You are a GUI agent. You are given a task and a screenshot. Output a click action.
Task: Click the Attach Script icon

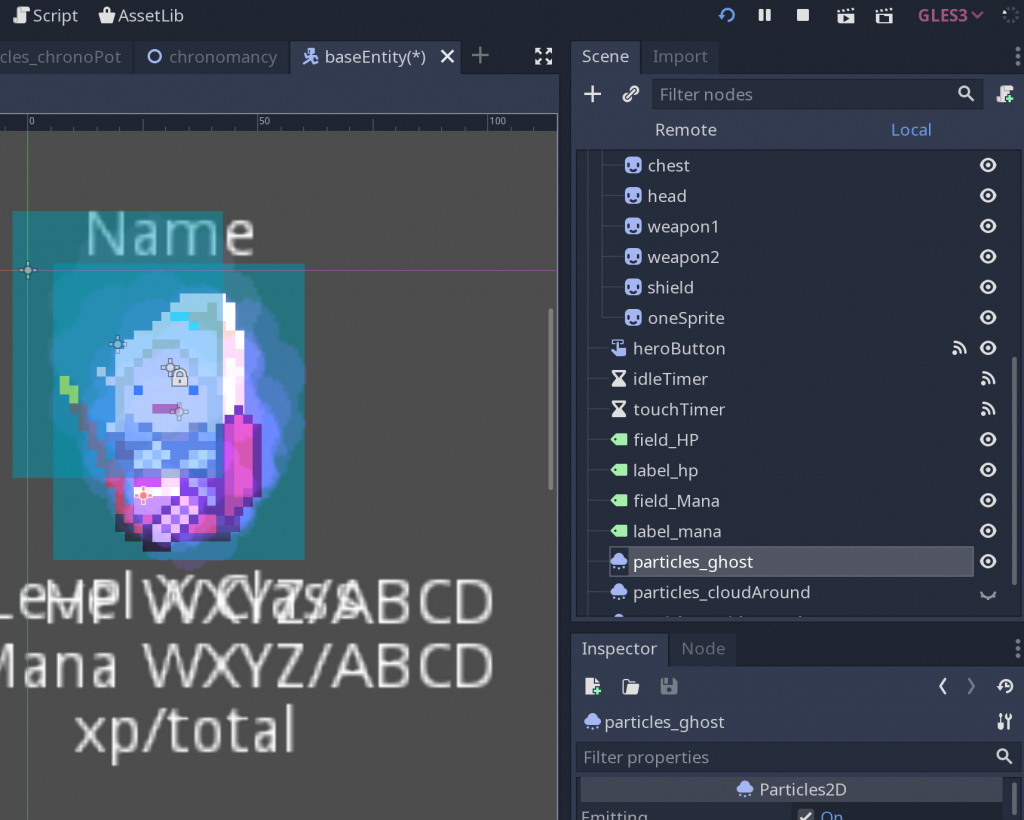[x=1005, y=94]
